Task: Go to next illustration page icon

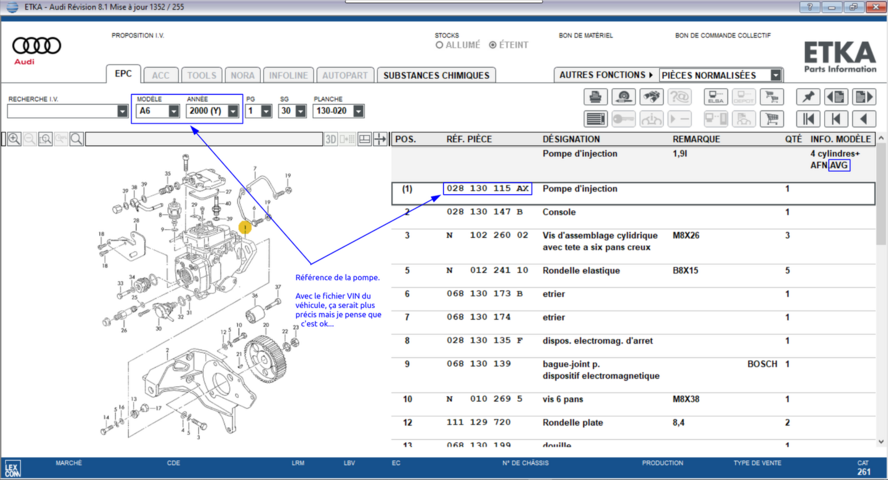Action: coord(864,97)
